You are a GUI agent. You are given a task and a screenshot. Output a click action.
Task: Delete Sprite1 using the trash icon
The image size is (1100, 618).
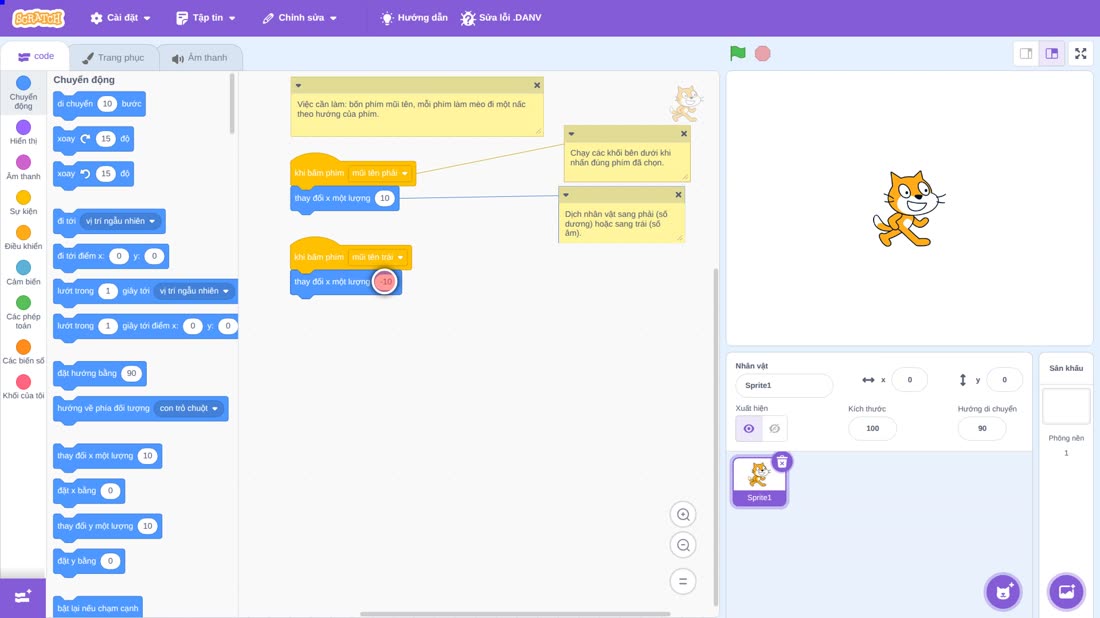tap(782, 462)
